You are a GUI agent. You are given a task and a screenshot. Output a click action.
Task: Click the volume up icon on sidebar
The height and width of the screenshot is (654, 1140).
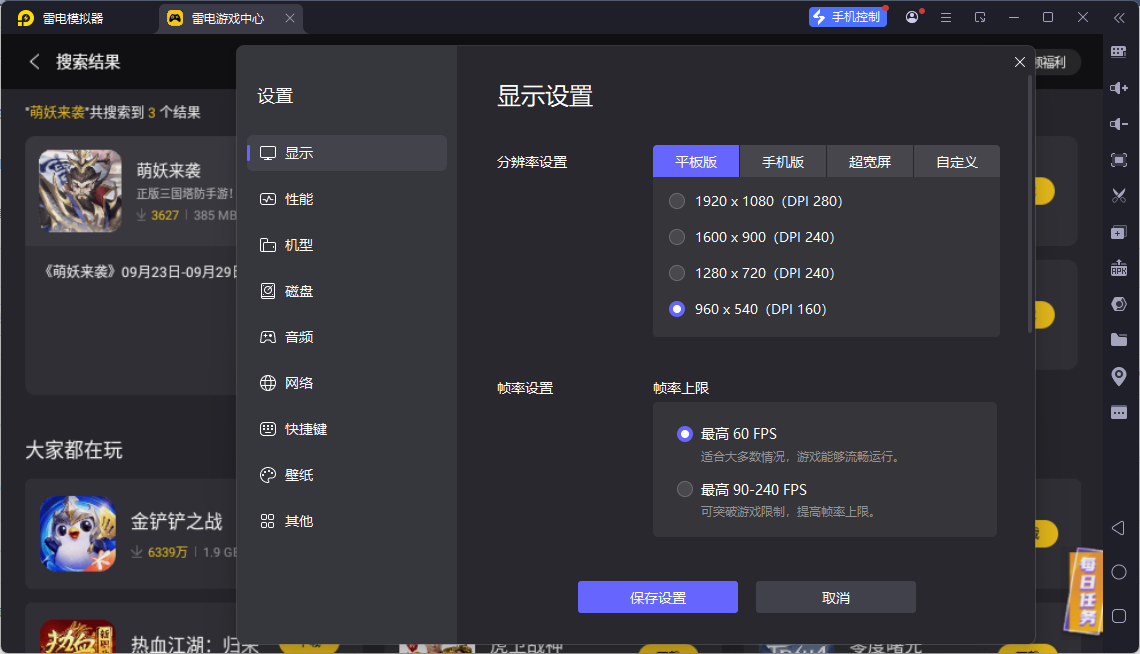point(1118,88)
